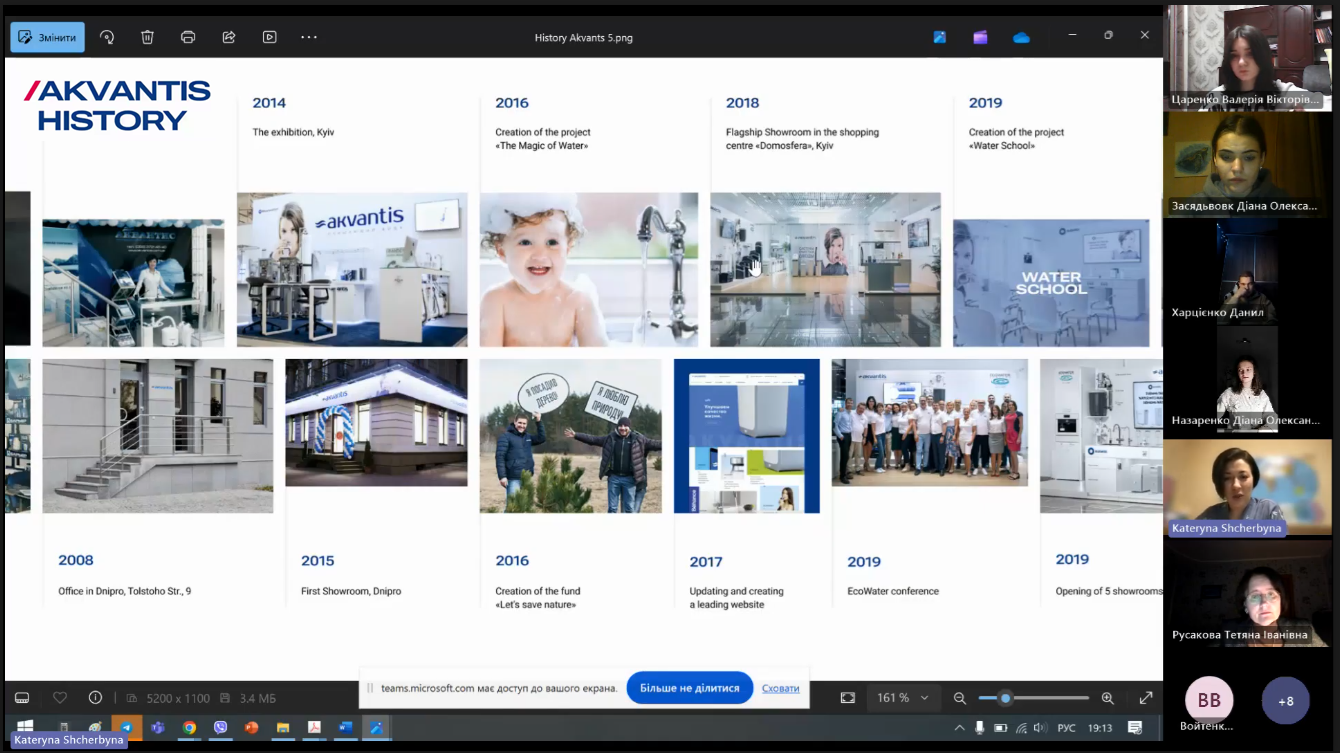
Task: Show hidden system tray icons chevron
Action: pyautogui.click(x=960, y=728)
